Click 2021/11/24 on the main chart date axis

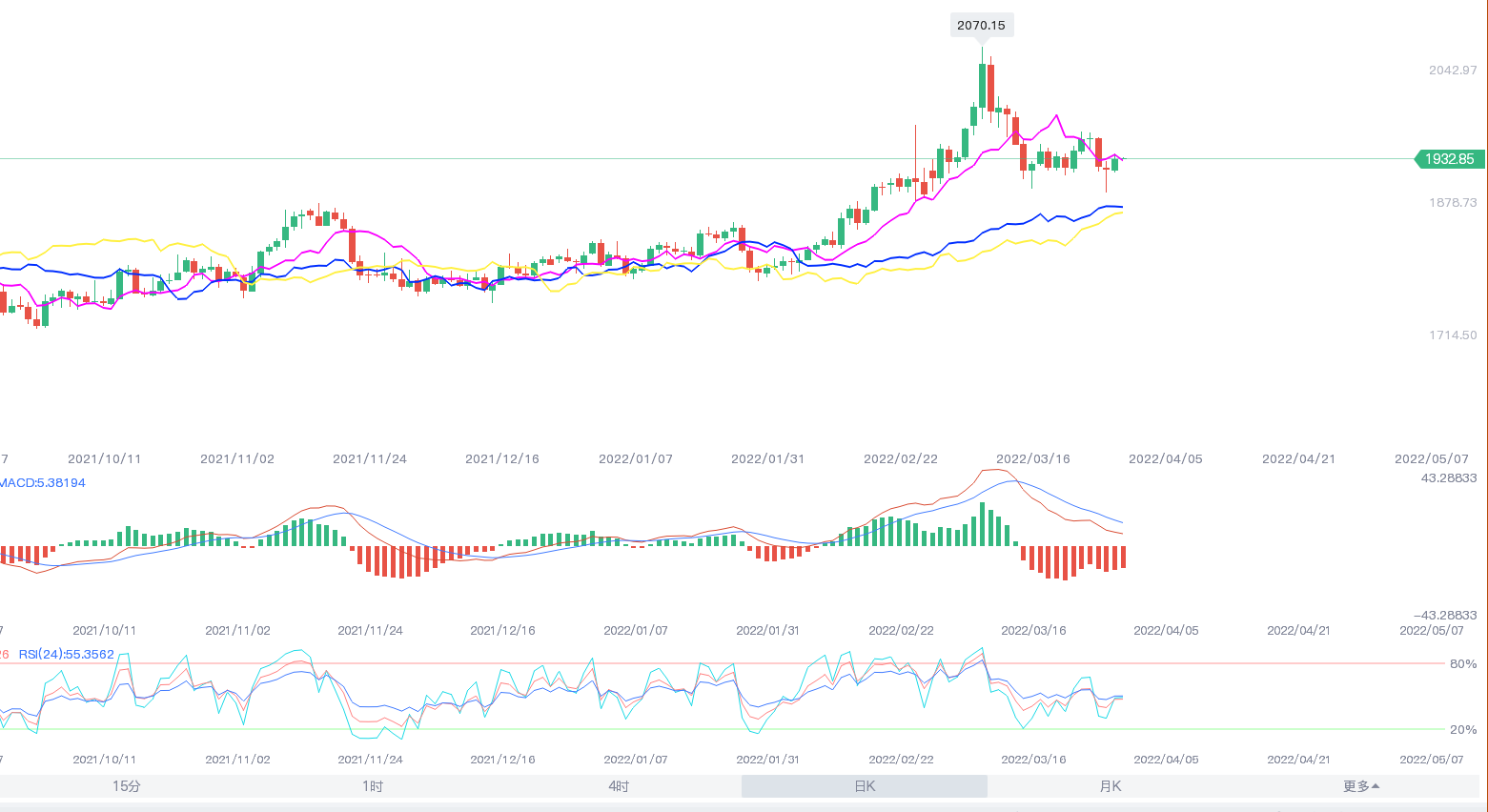(x=370, y=459)
